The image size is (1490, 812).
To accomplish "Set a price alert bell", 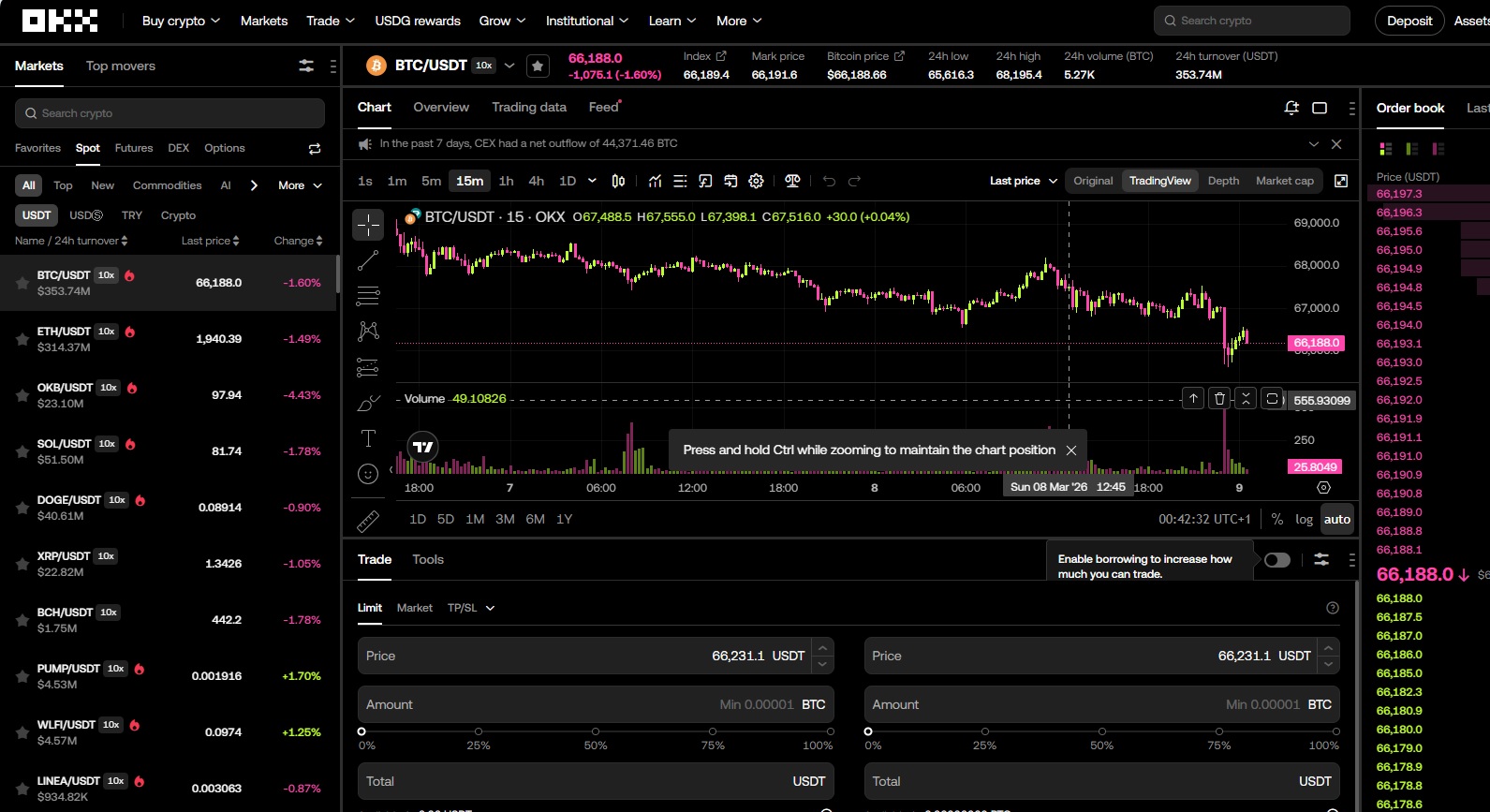I will (1291, 108).
